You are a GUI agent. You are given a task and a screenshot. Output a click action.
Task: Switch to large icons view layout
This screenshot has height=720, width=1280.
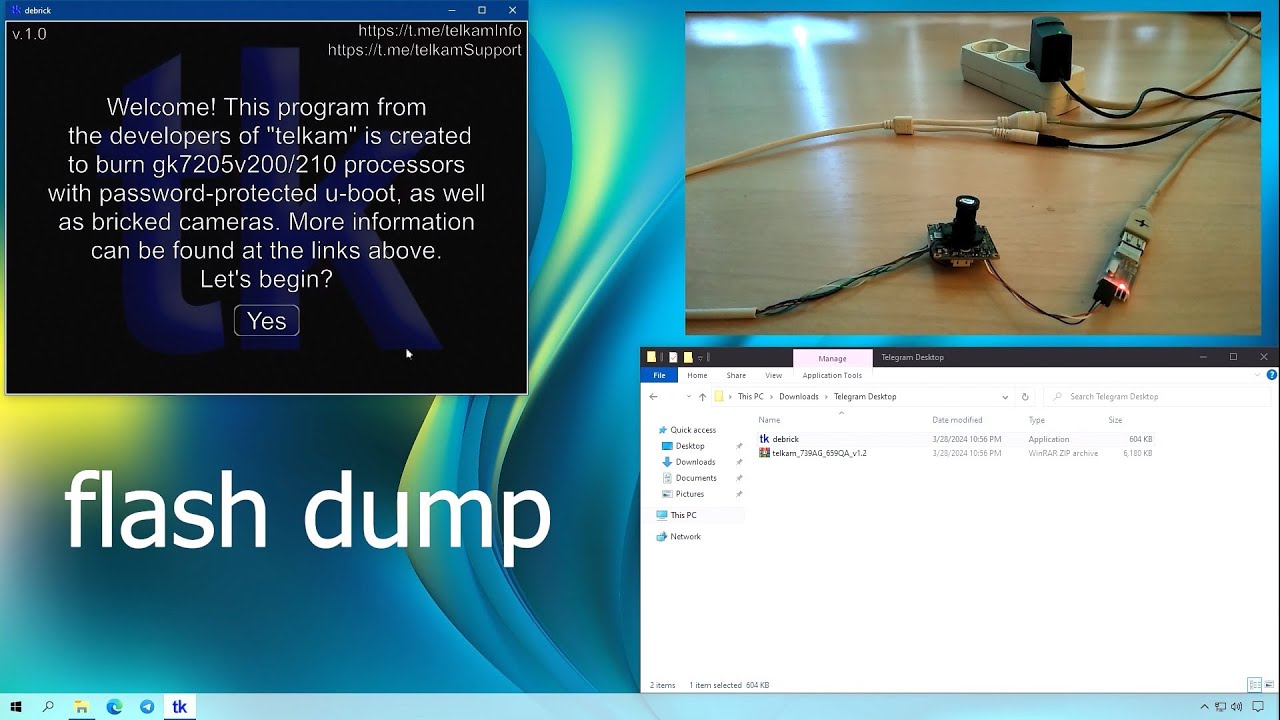tap(1268, 685)
